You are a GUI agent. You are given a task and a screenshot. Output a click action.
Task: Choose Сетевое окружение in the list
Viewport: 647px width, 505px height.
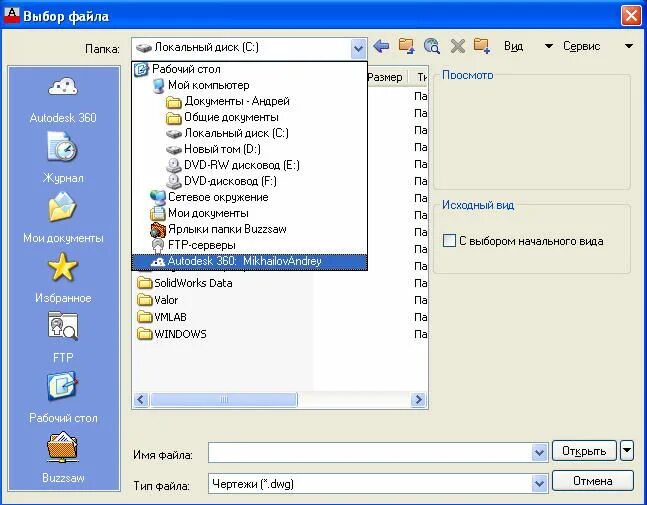(x=249, y=197)
